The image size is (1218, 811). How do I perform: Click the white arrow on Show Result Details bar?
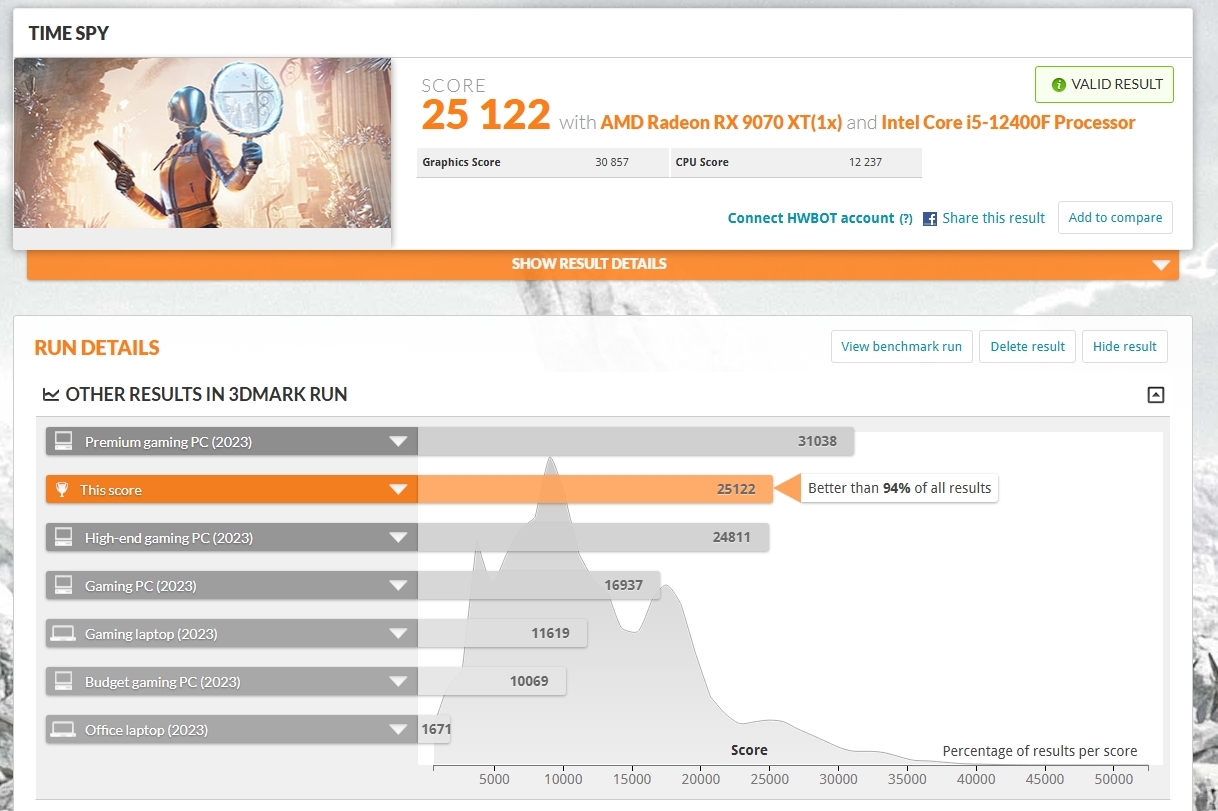tap(1161, 265)
